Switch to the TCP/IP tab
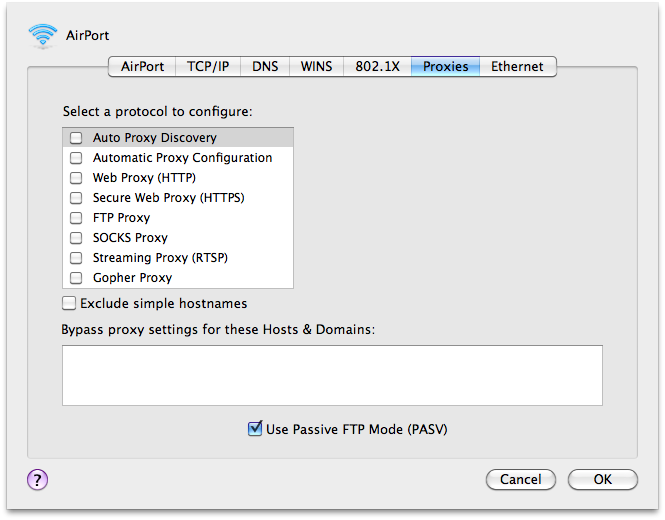Screen dimensions: 665x520 208,67
